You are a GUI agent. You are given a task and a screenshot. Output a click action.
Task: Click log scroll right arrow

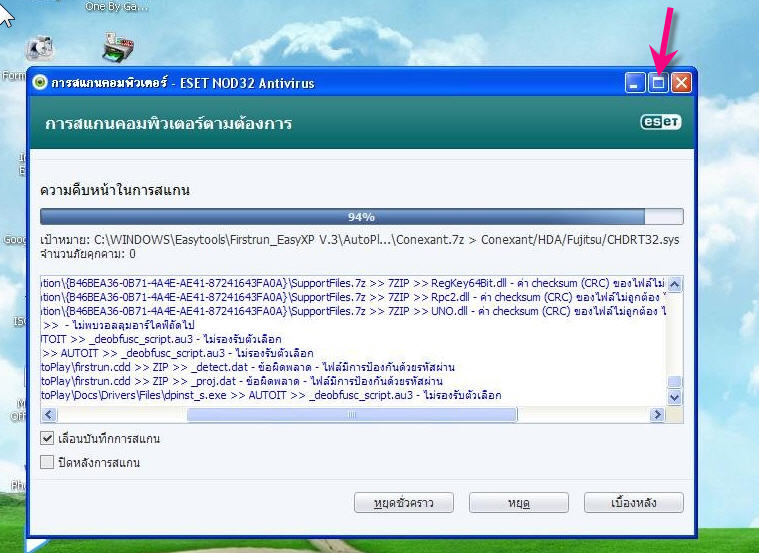coord(657,415)
